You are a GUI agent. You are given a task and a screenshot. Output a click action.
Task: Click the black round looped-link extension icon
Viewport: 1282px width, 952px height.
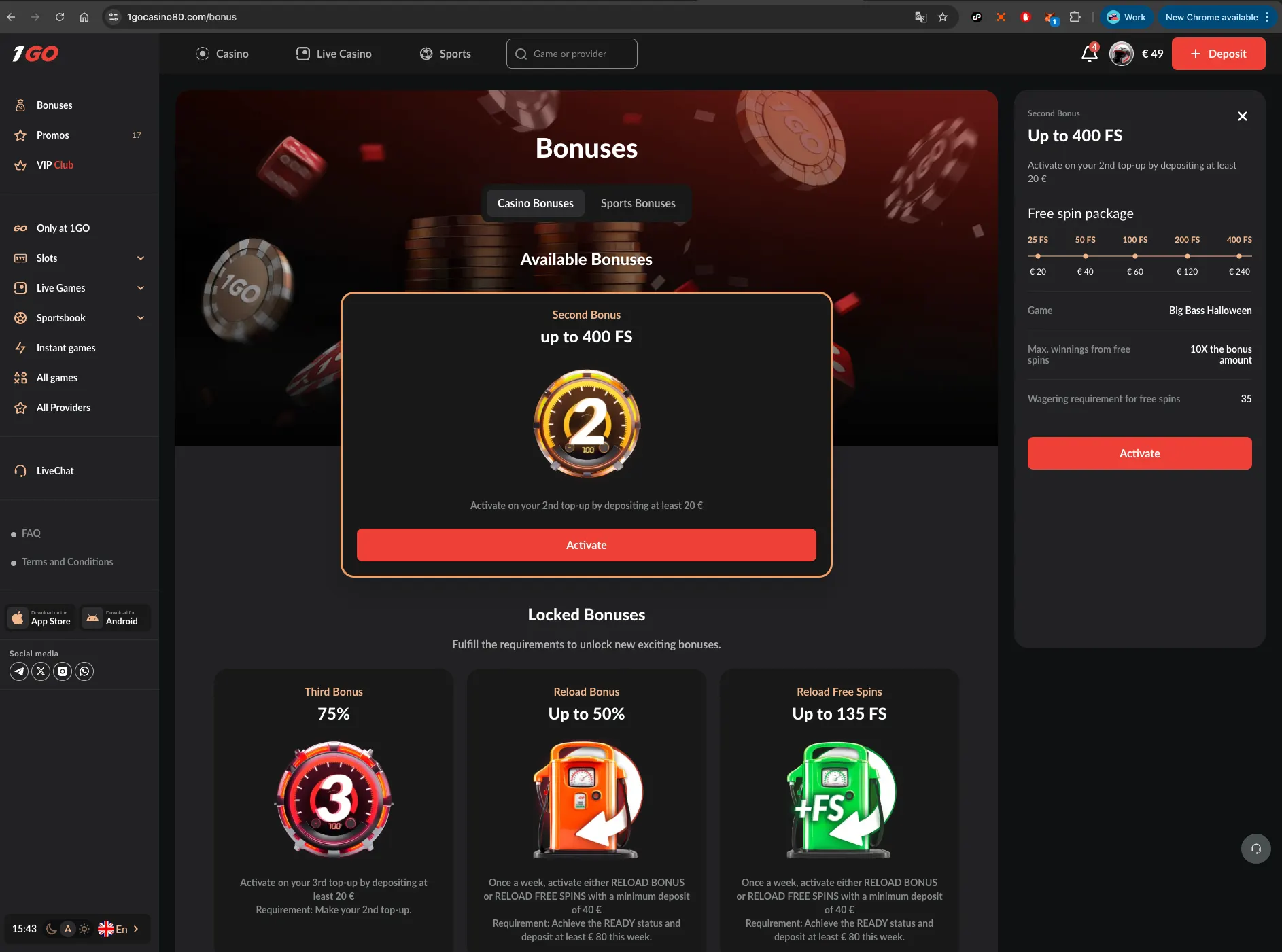coord(977,17)
